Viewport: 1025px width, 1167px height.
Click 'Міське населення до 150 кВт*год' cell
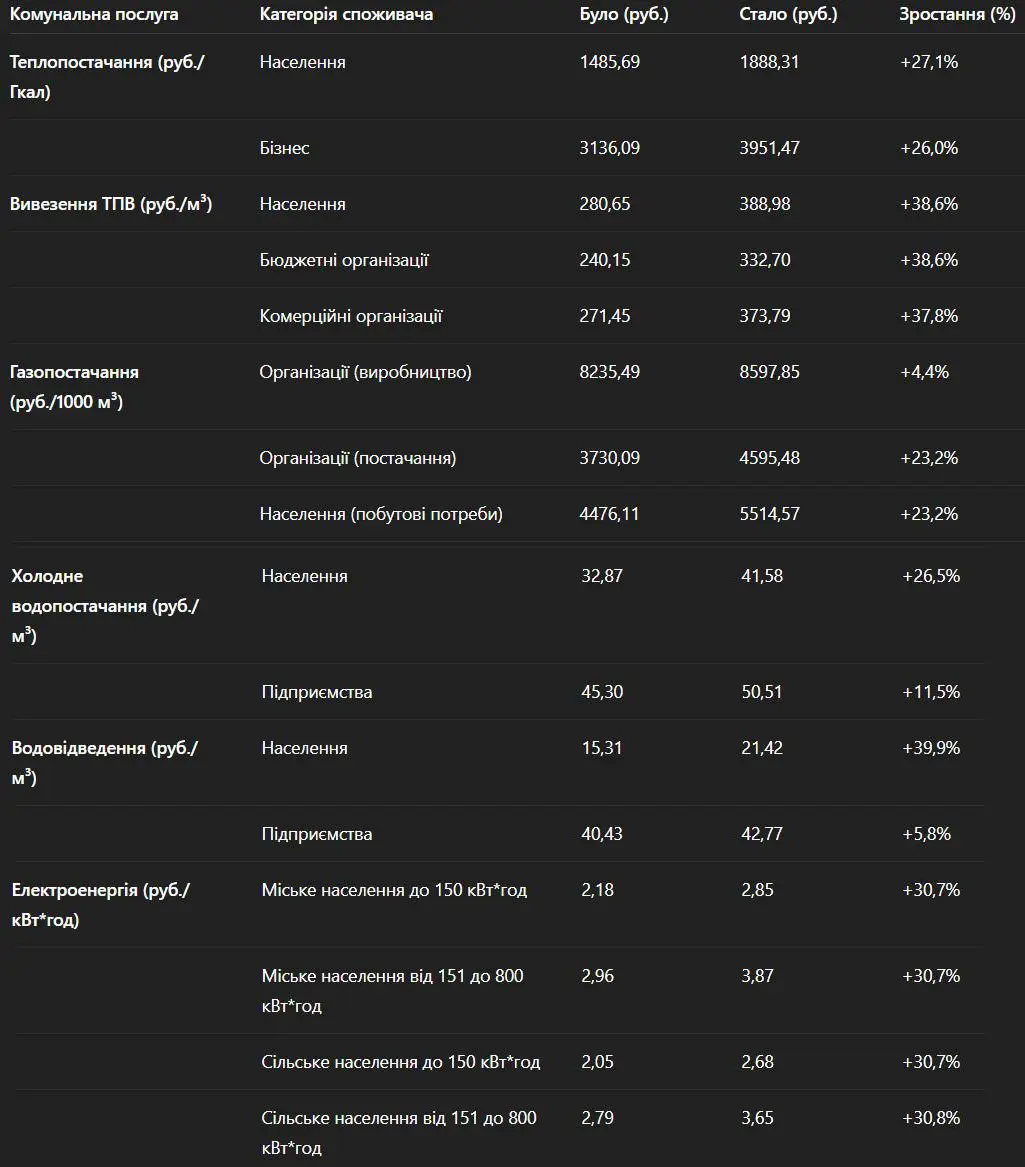(x=394, y=890)
